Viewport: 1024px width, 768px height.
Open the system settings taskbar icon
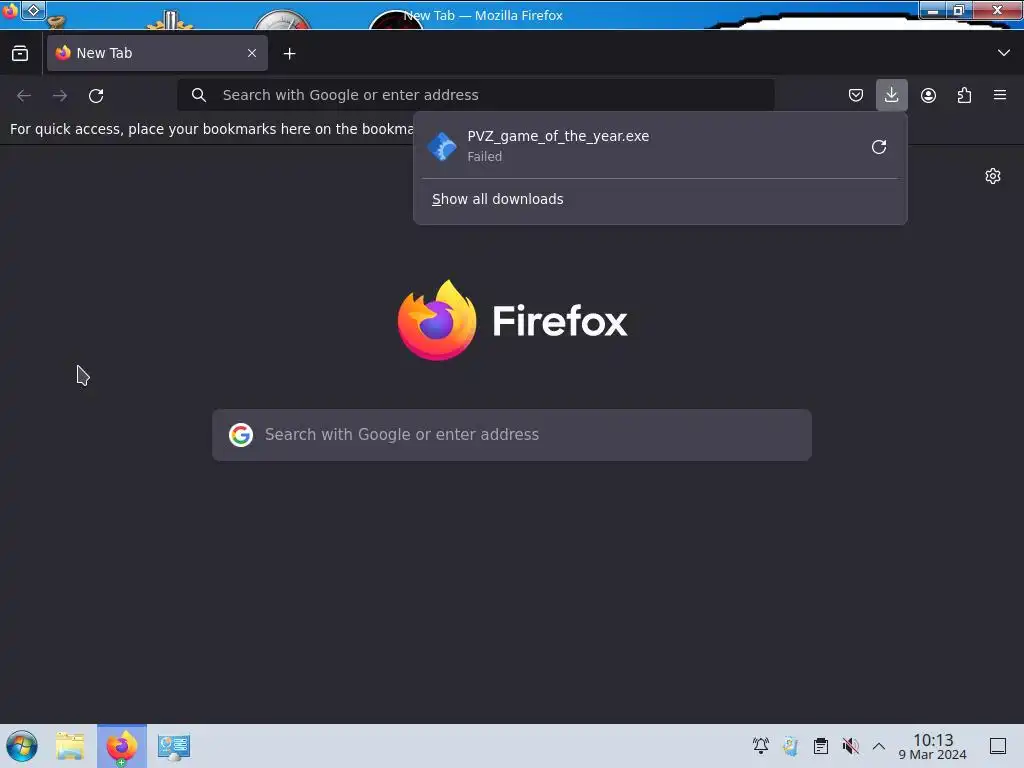[x=174, y=746]
